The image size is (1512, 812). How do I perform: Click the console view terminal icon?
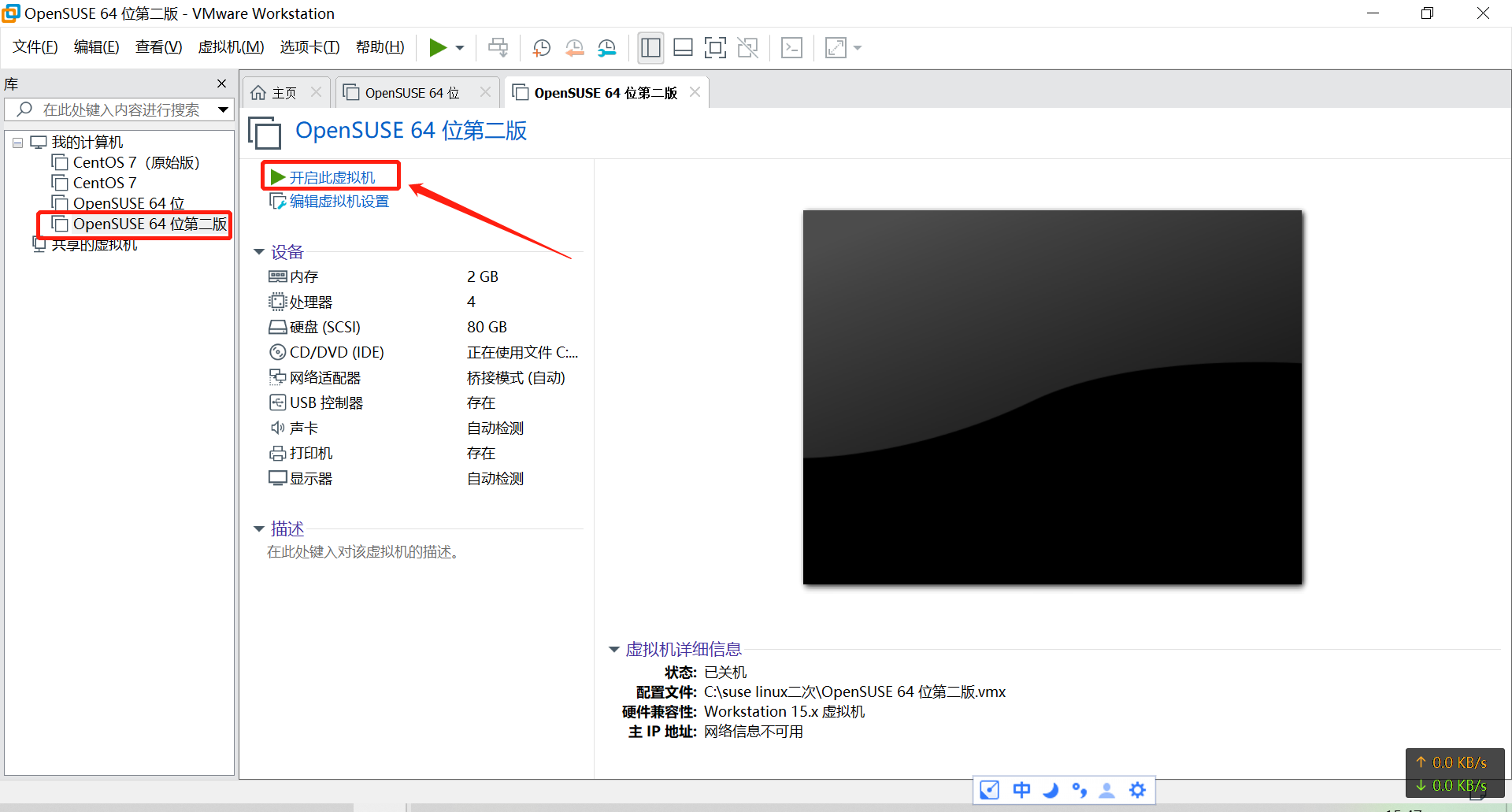(791, 48)
